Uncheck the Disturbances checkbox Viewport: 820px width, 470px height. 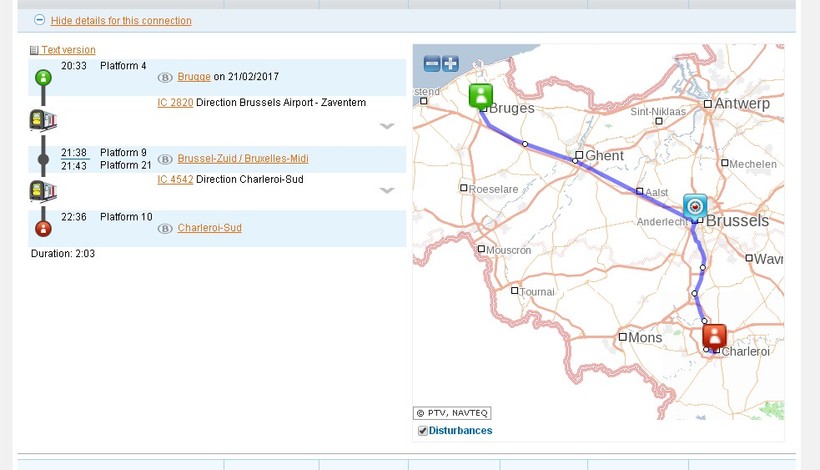pyautogui.click(x=423, y=431)
